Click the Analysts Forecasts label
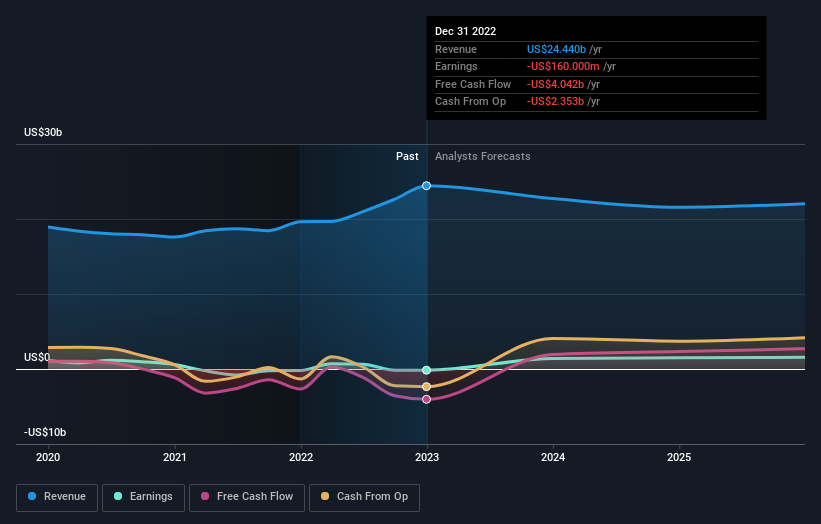Viewport: 821px width, 524px height. (x=482, y=156)
